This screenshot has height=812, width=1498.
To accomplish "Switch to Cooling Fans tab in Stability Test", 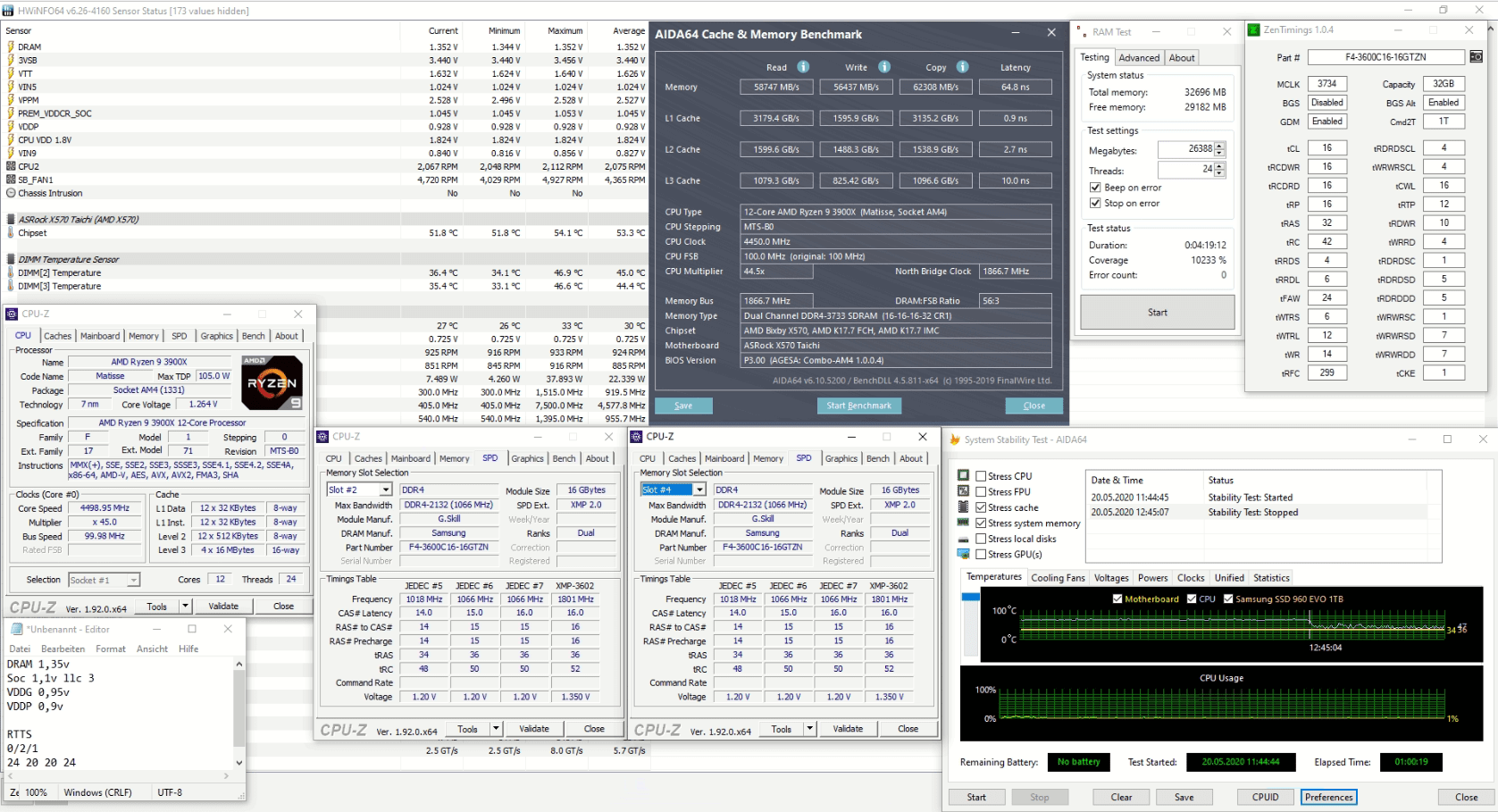I will point(1058,578).
